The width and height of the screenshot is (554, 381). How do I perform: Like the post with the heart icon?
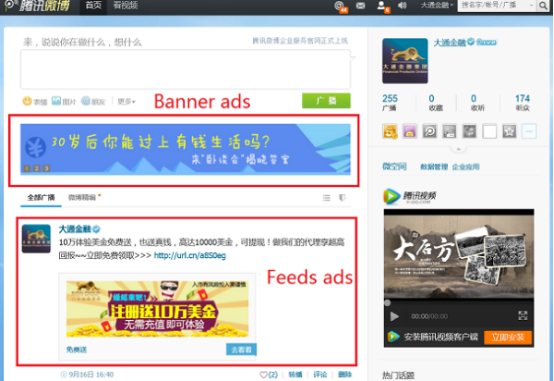click(x=264, y=375)
